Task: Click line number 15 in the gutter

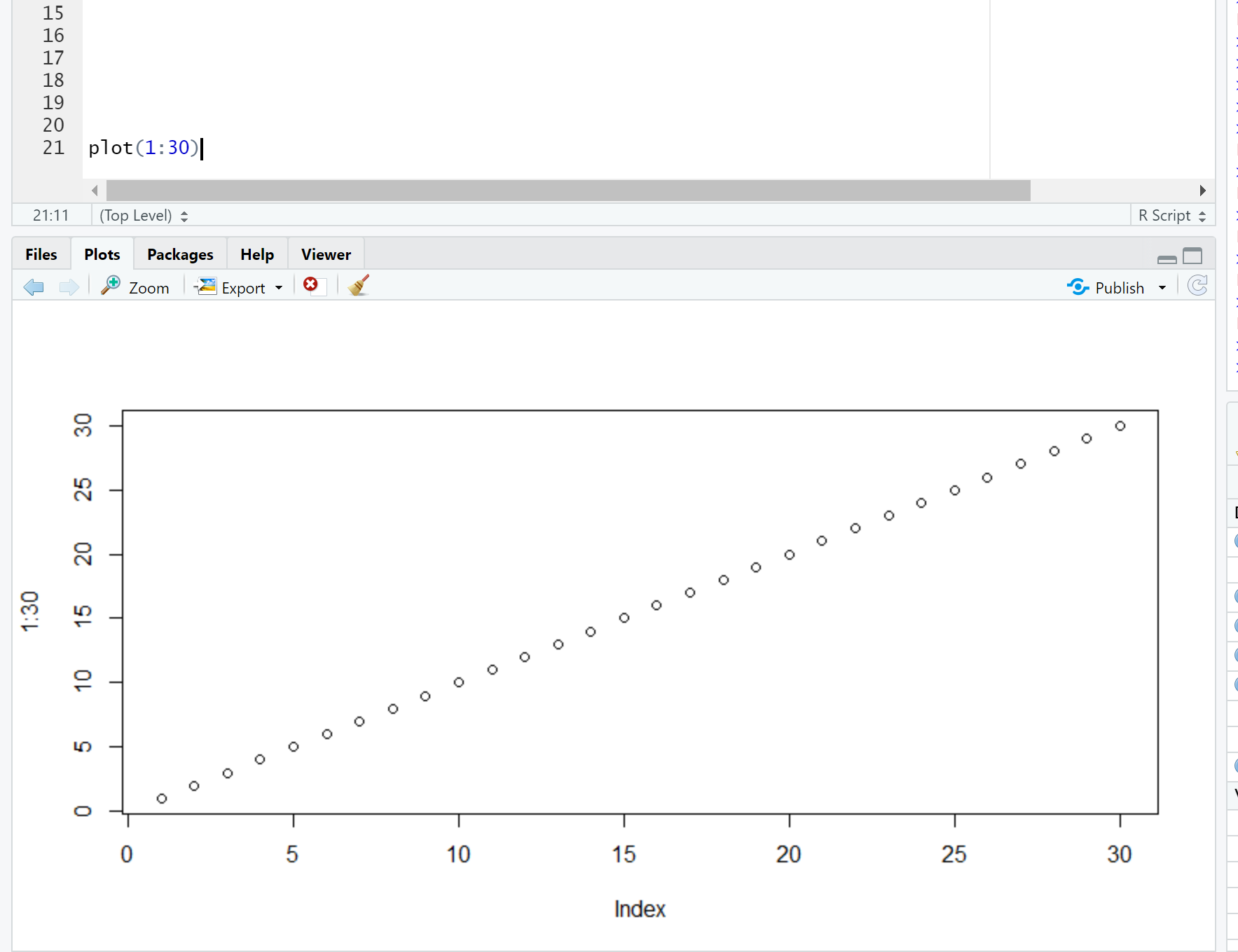Action: click(x=53, y=13)
